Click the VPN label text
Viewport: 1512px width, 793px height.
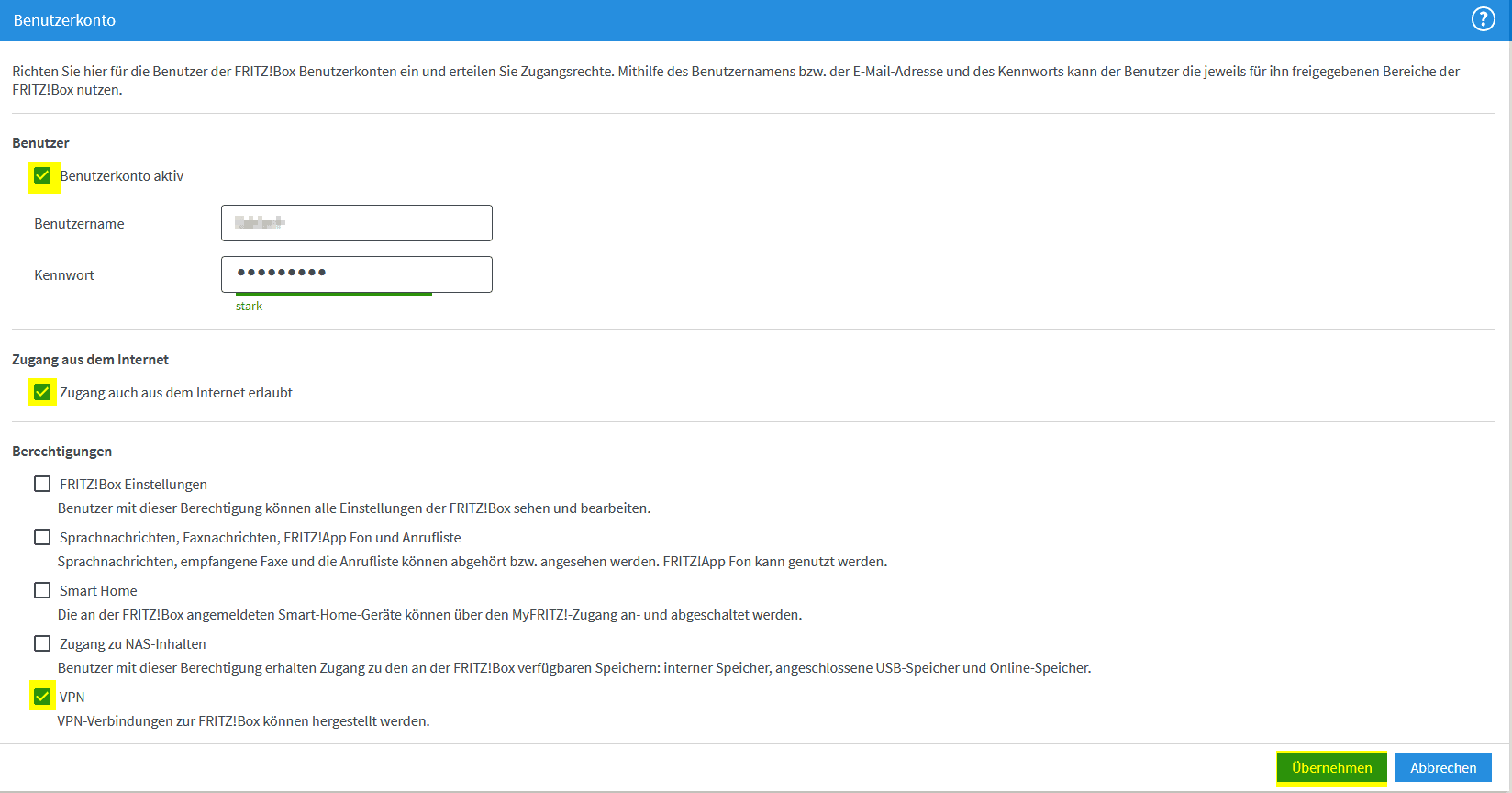coord(72,698)
